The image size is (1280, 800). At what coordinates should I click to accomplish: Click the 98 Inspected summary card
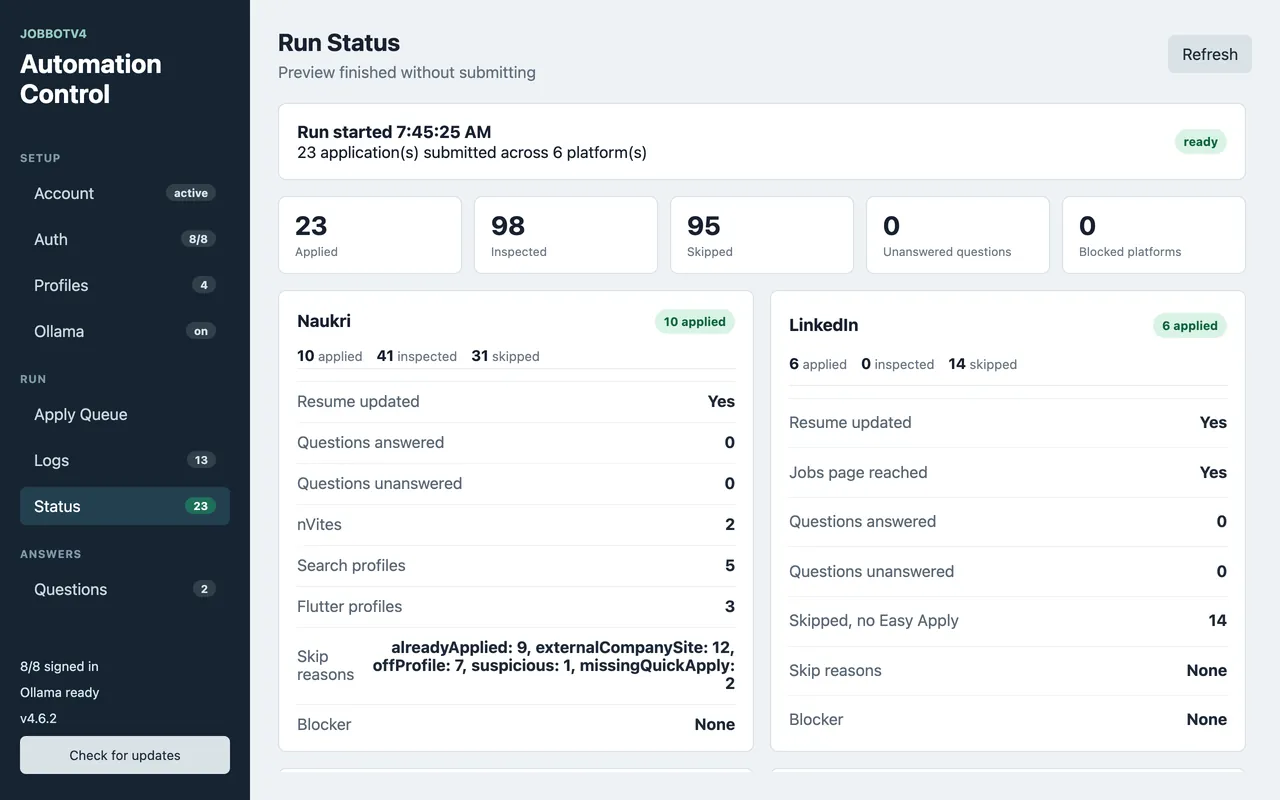(566, 235)
